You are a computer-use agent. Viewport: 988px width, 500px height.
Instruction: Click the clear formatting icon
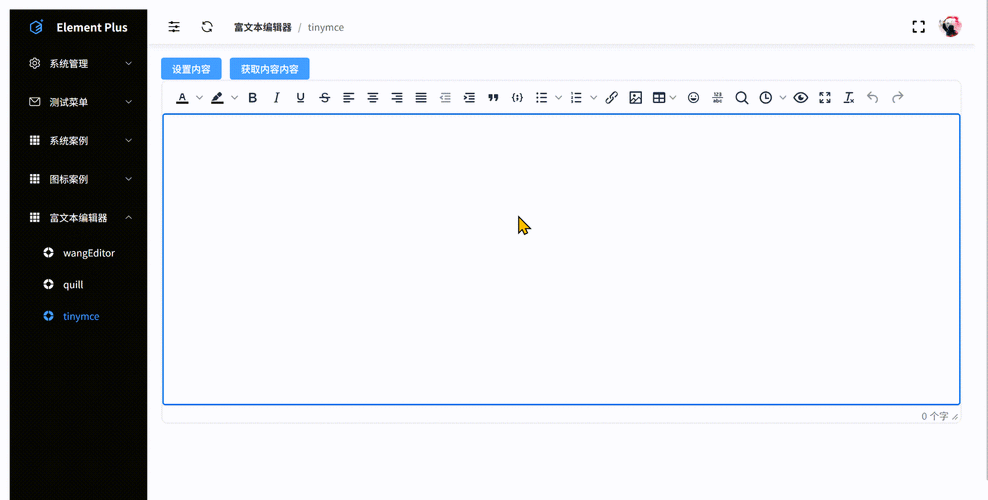(849, 98)
